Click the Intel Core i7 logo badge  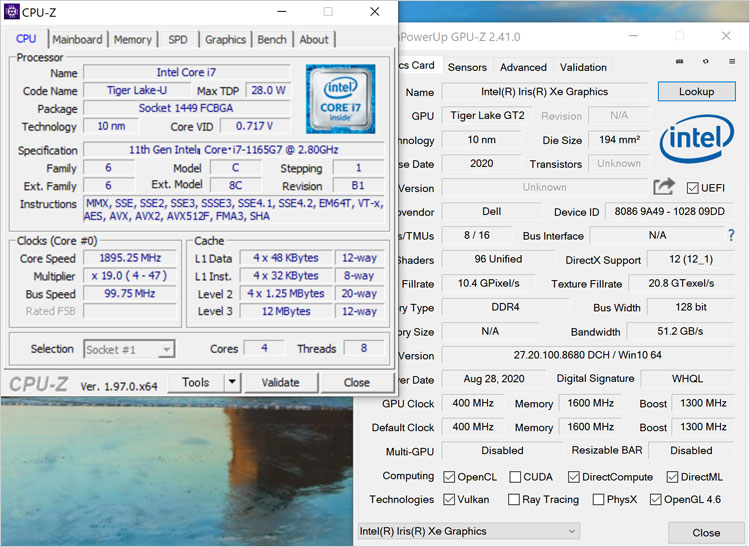(x=341, y=99)
